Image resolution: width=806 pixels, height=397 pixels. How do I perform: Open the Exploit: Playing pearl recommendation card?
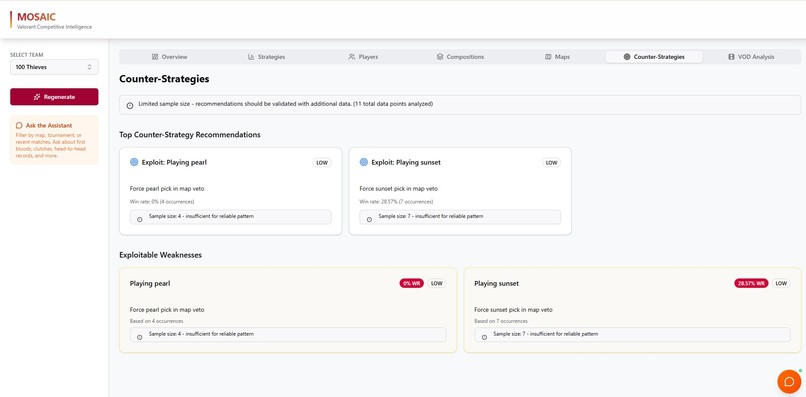point(231,191)
